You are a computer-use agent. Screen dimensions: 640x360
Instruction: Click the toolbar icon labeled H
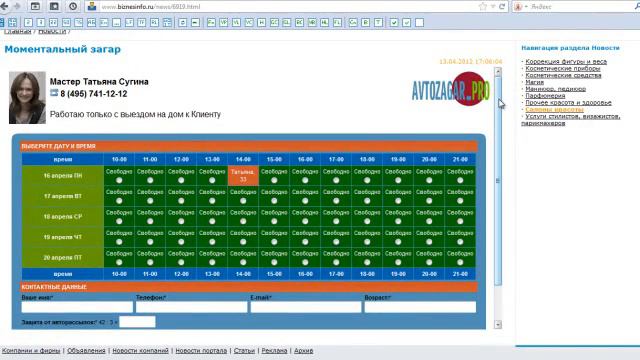262,22
